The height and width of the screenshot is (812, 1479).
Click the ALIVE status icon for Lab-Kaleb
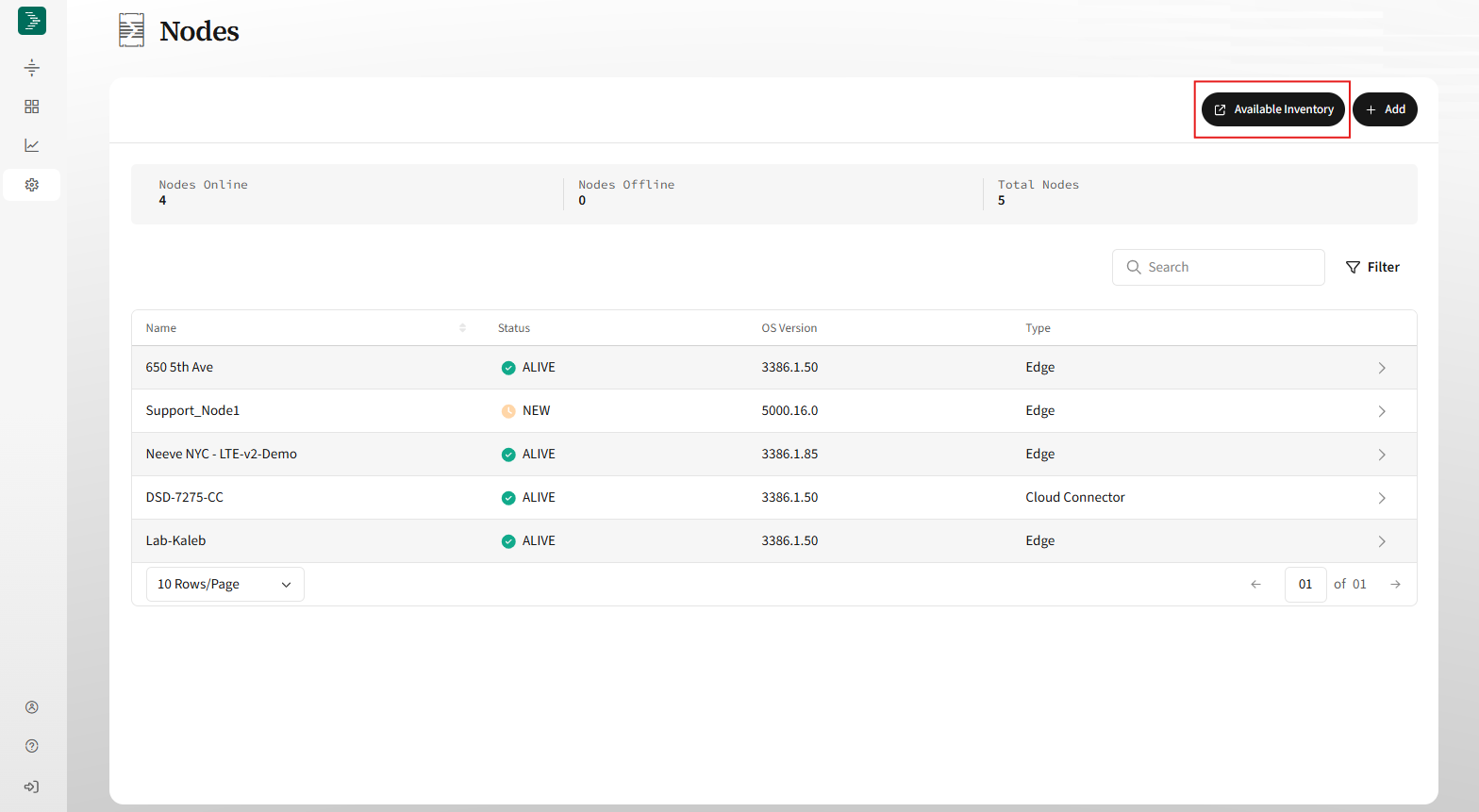[508, 541]
